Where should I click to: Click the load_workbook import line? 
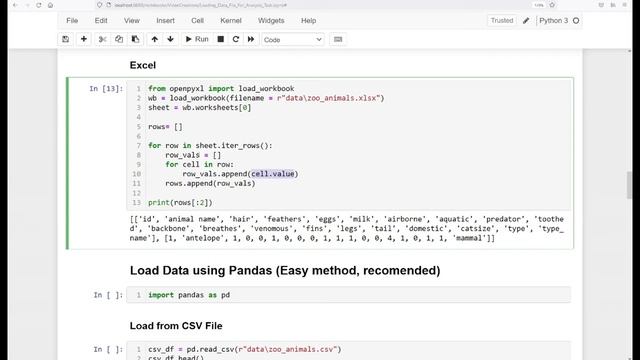click(x=221, y=89)
